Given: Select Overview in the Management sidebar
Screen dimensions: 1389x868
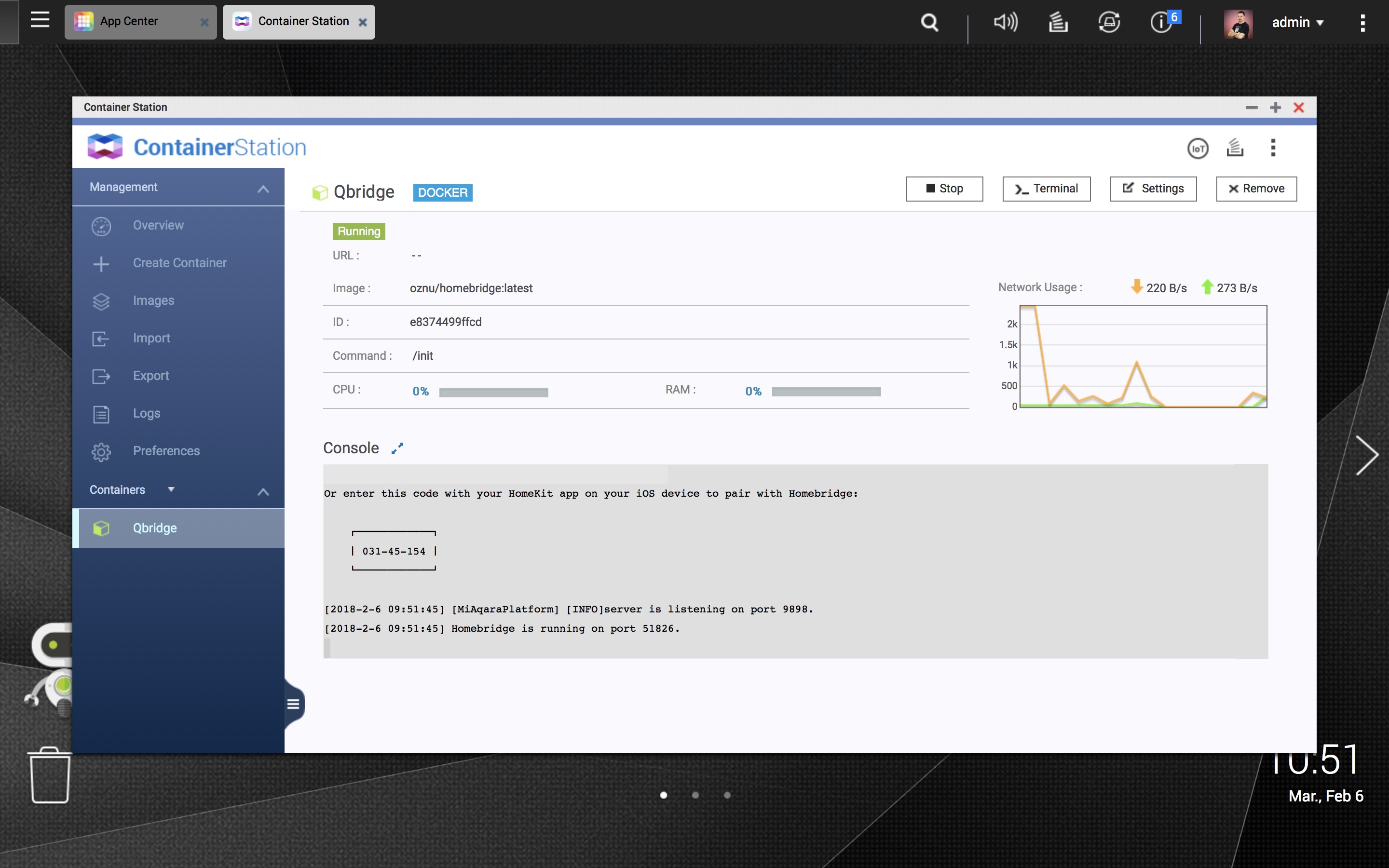Looking at the screenshot, I should (x=158, y=224).
